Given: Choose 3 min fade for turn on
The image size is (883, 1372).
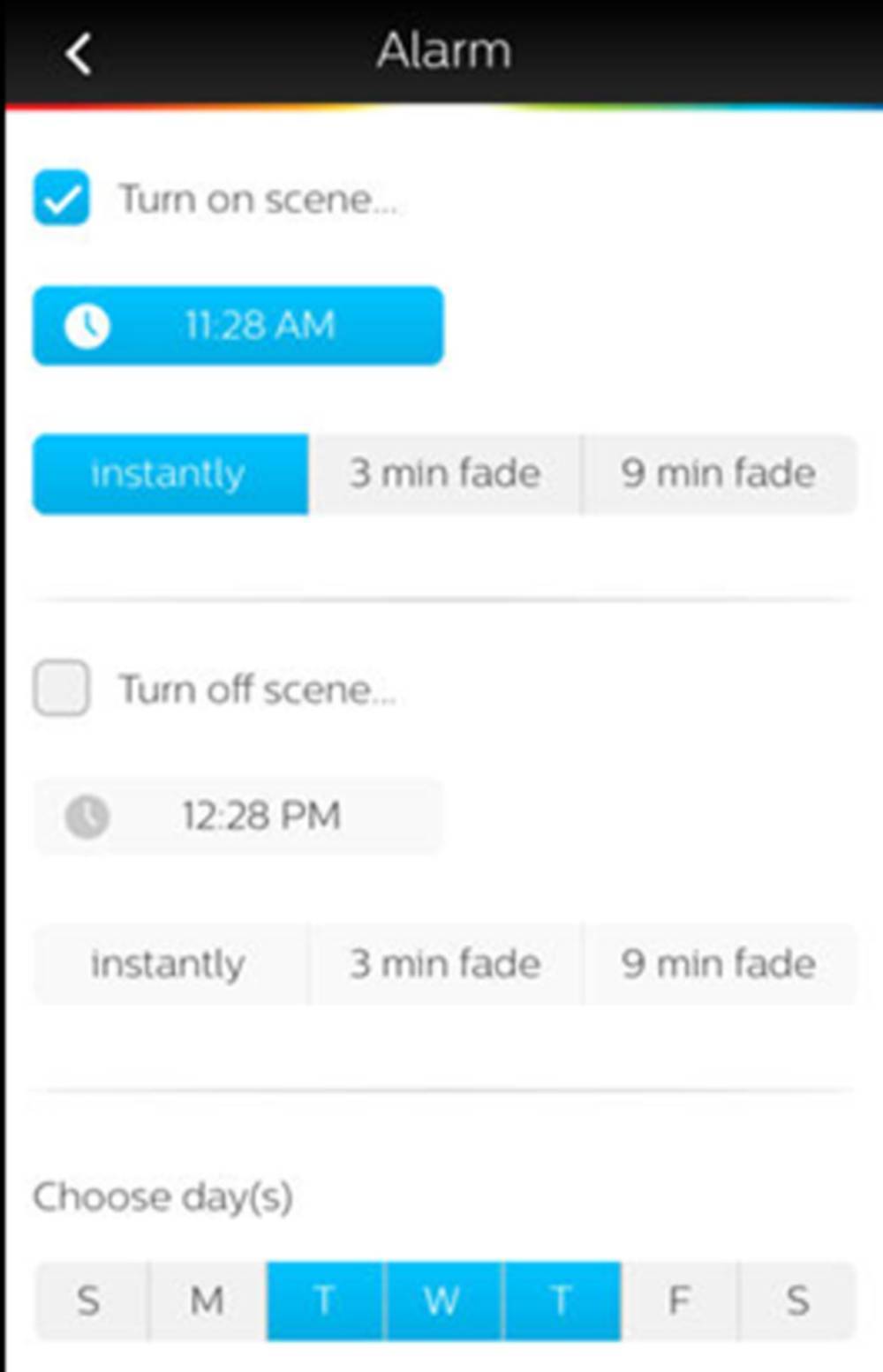Looking at the screenshot, I should [444, 474].
